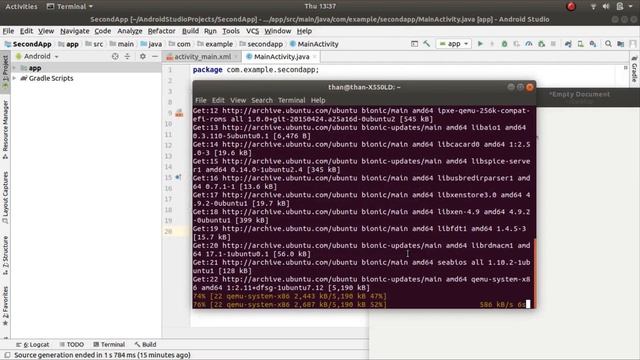
Task: Select Gradle Scripts in project tree
Action: click(x=51, y=78)
